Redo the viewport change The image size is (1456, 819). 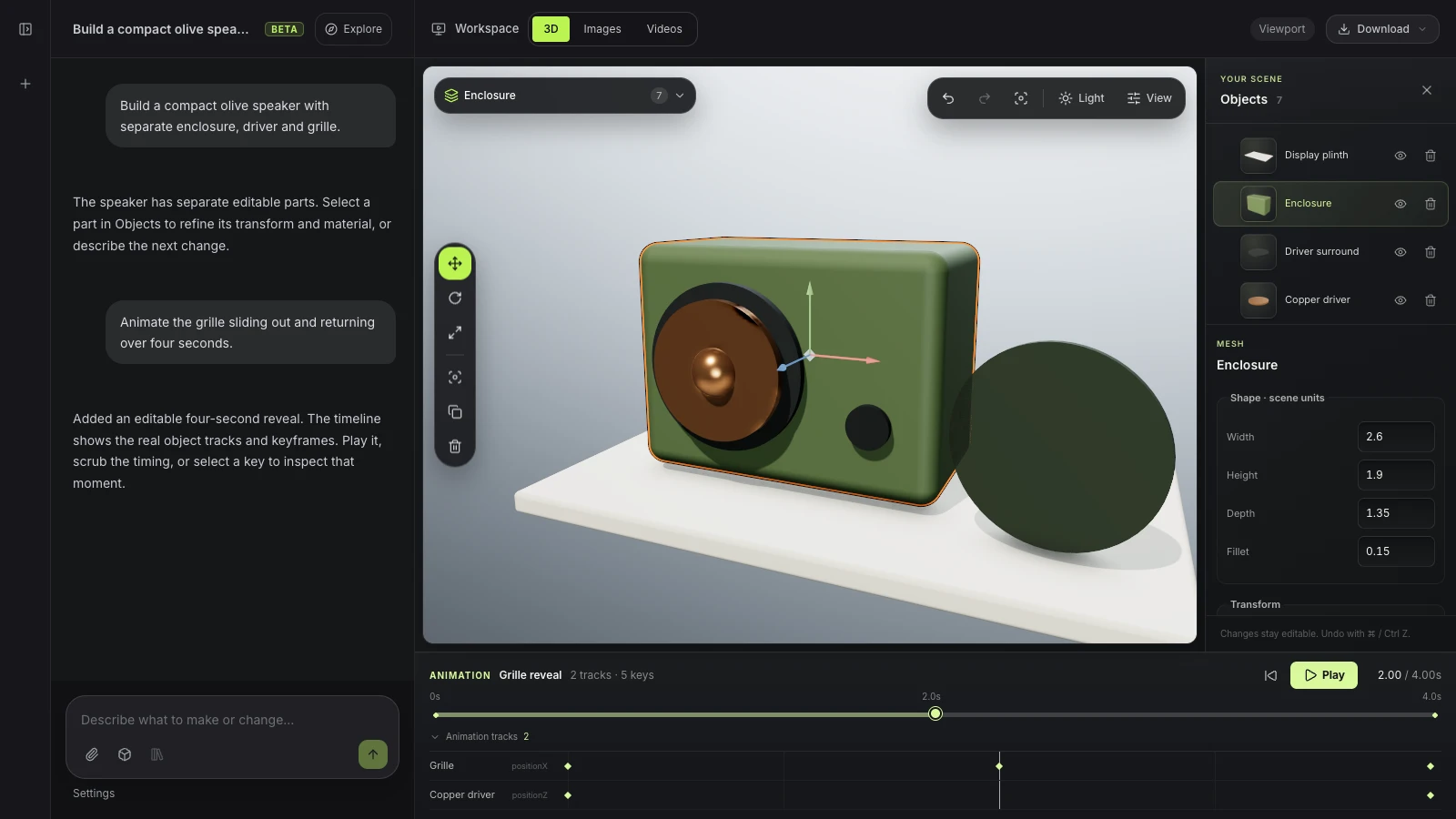[x=985, y=98]
